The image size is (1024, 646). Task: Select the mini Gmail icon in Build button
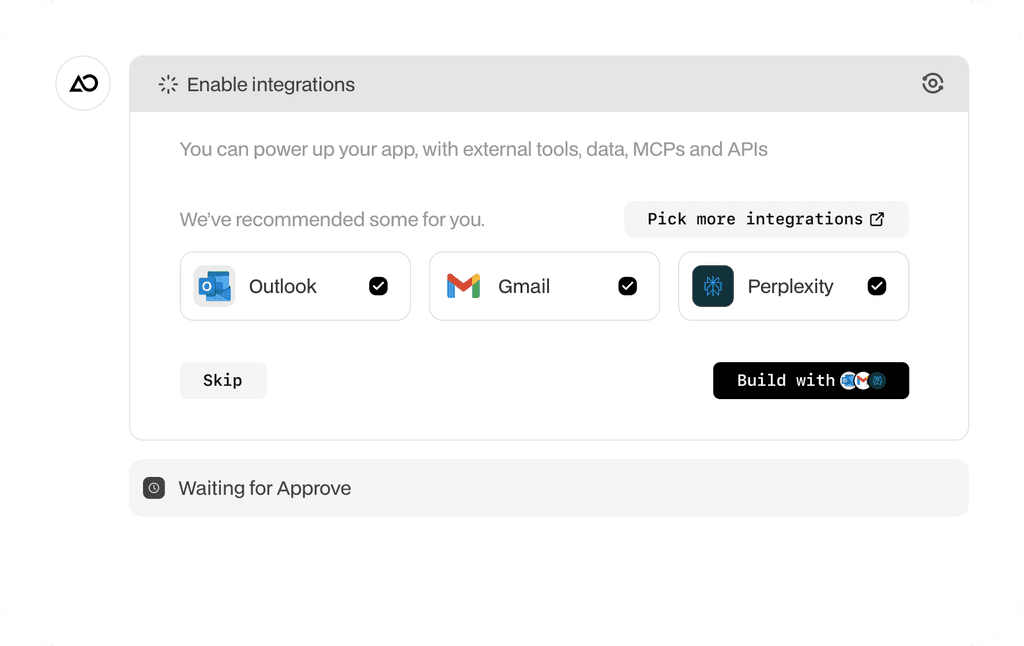coord(864,381)
